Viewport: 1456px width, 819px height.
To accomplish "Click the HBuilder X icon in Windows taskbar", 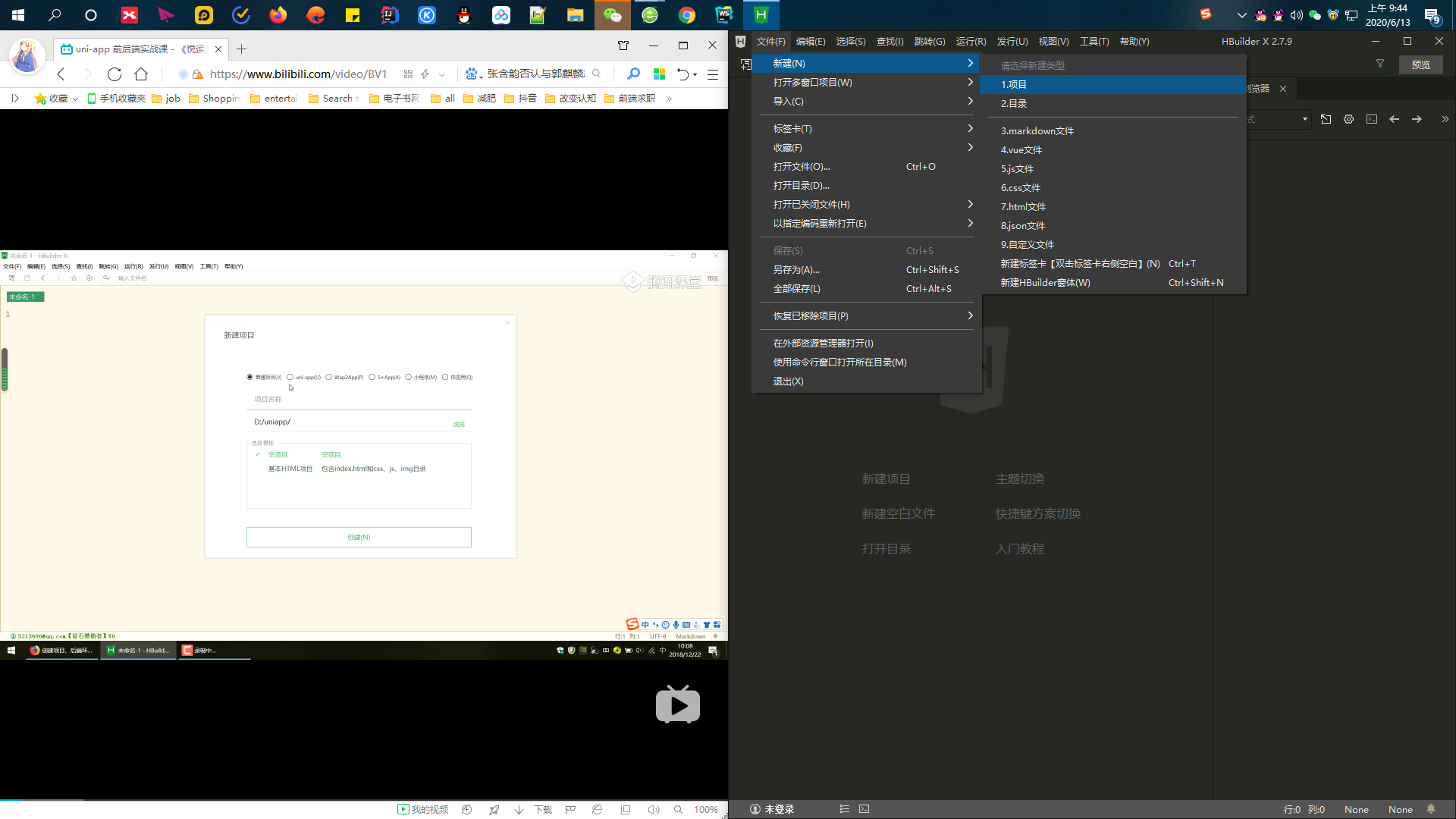I will 761,14.
